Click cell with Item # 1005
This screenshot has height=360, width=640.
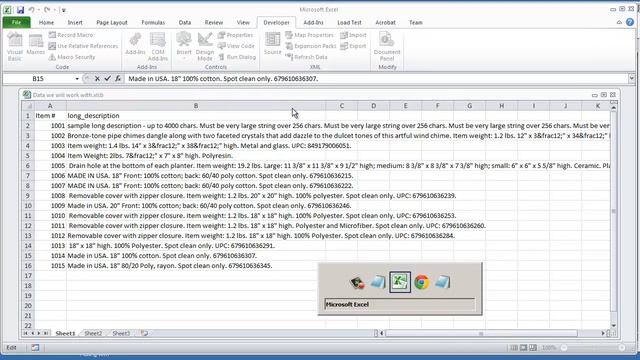click(50, 166)
